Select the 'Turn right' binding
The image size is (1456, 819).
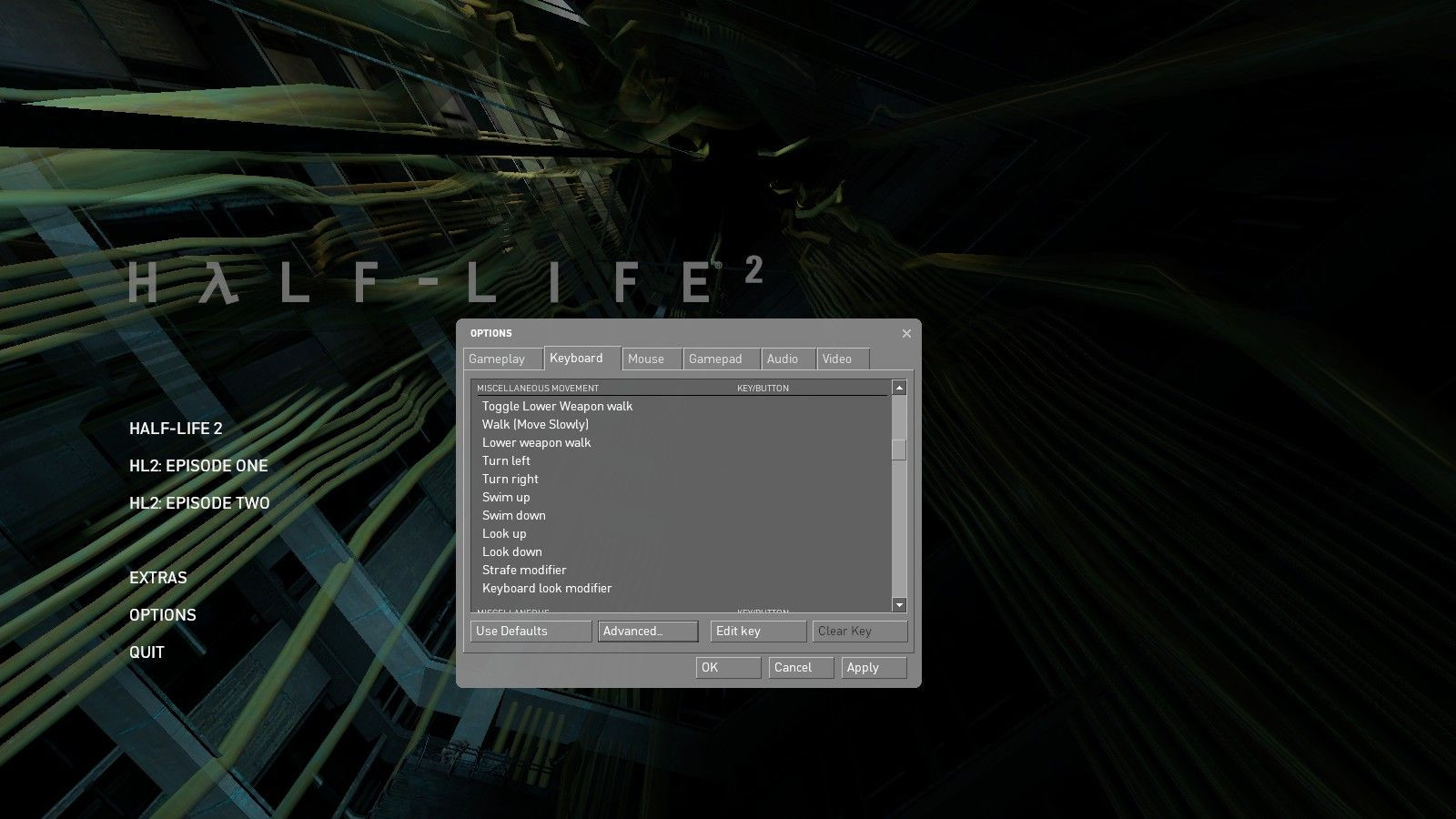(682, 479)
